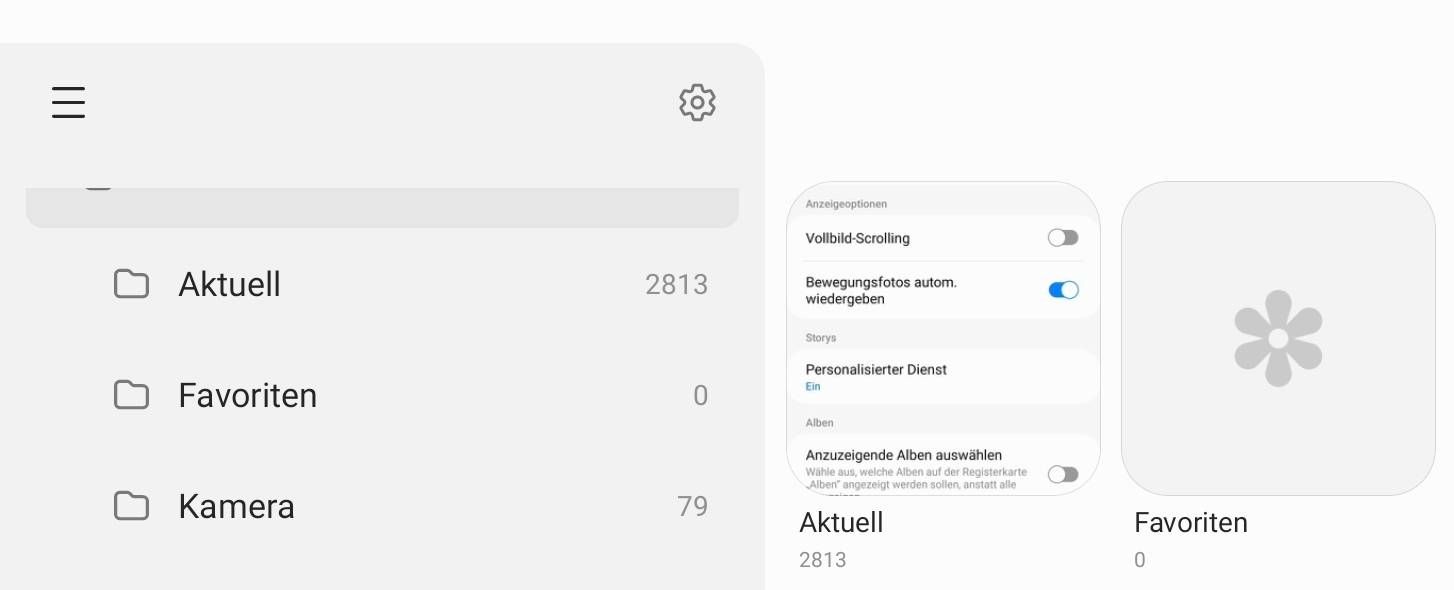The image size is (1454, 590).
Task: Click the Favoriten folder icon
Action: [x=131, y=396]
